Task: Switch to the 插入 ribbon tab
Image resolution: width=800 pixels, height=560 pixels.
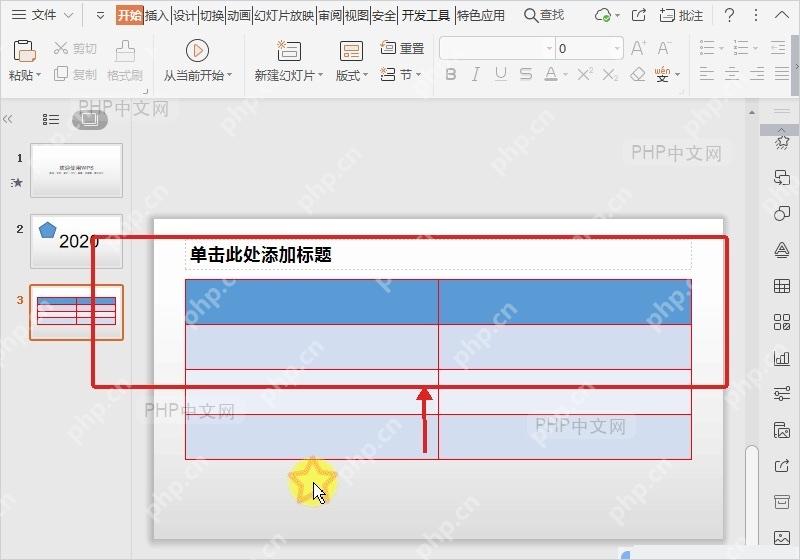Action: coord(157,15)
